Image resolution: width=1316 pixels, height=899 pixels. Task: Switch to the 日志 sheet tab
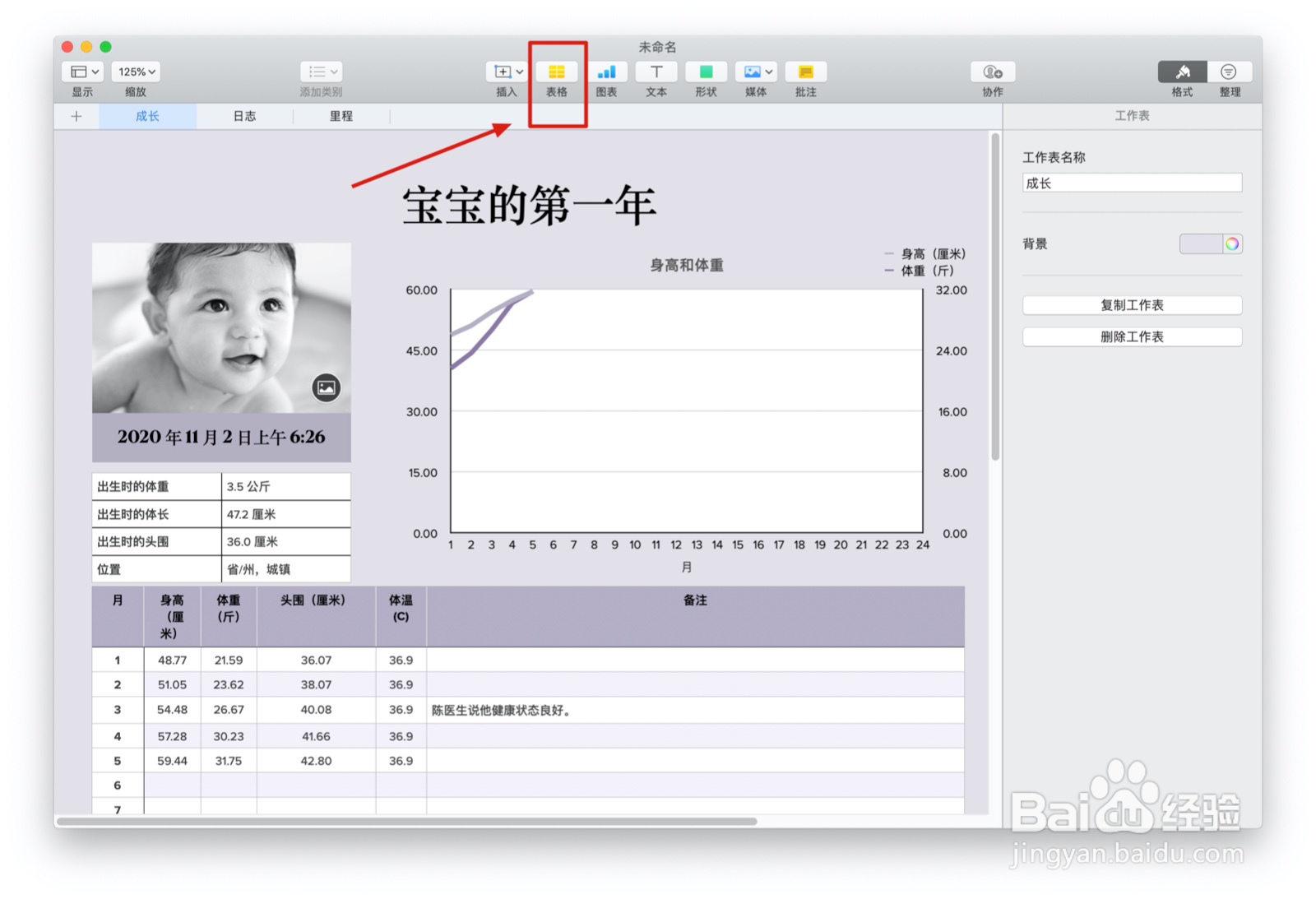tap(244, 116)
